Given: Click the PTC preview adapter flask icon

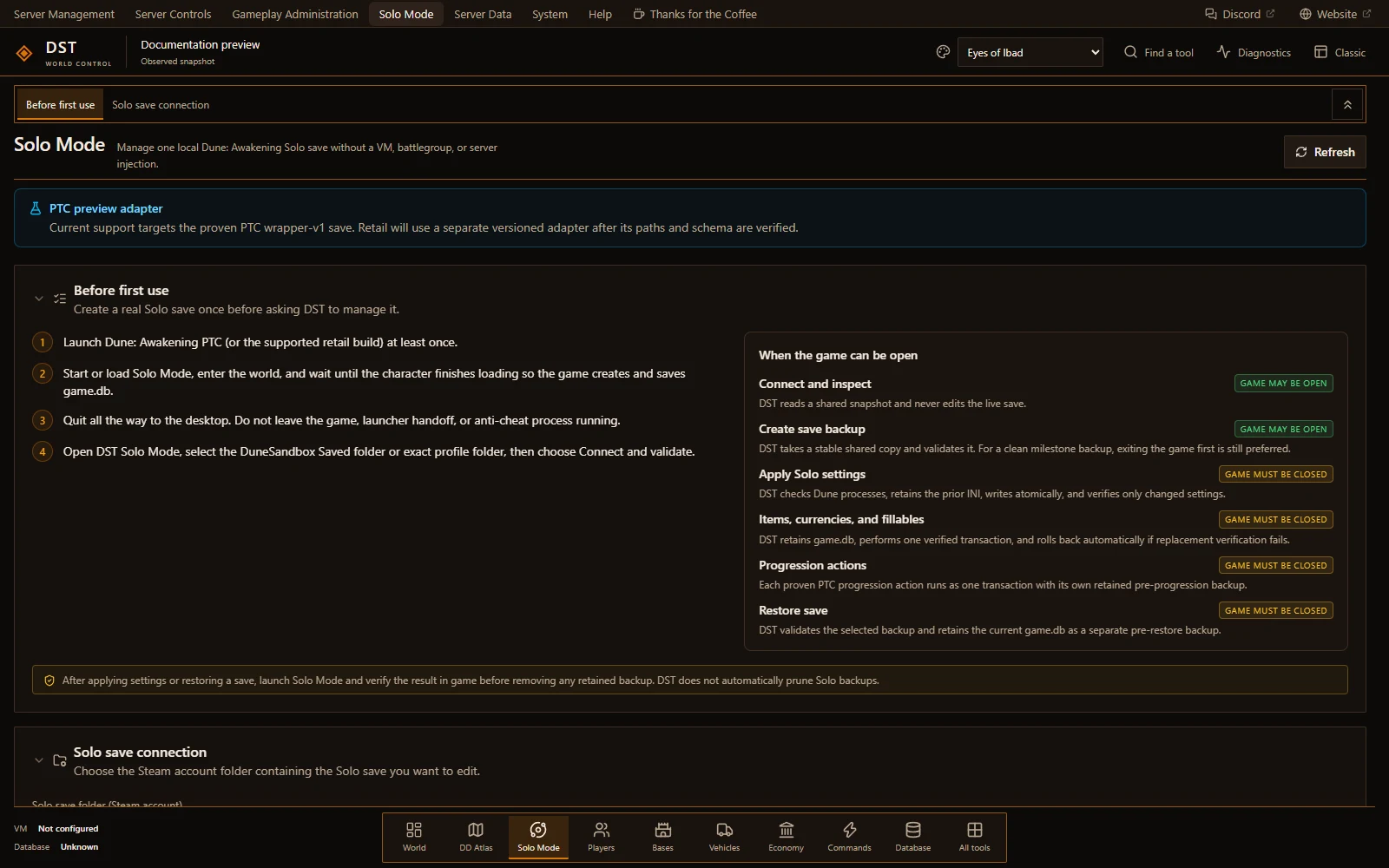Looking at the screenshot, I should click(x=36, y=208).
